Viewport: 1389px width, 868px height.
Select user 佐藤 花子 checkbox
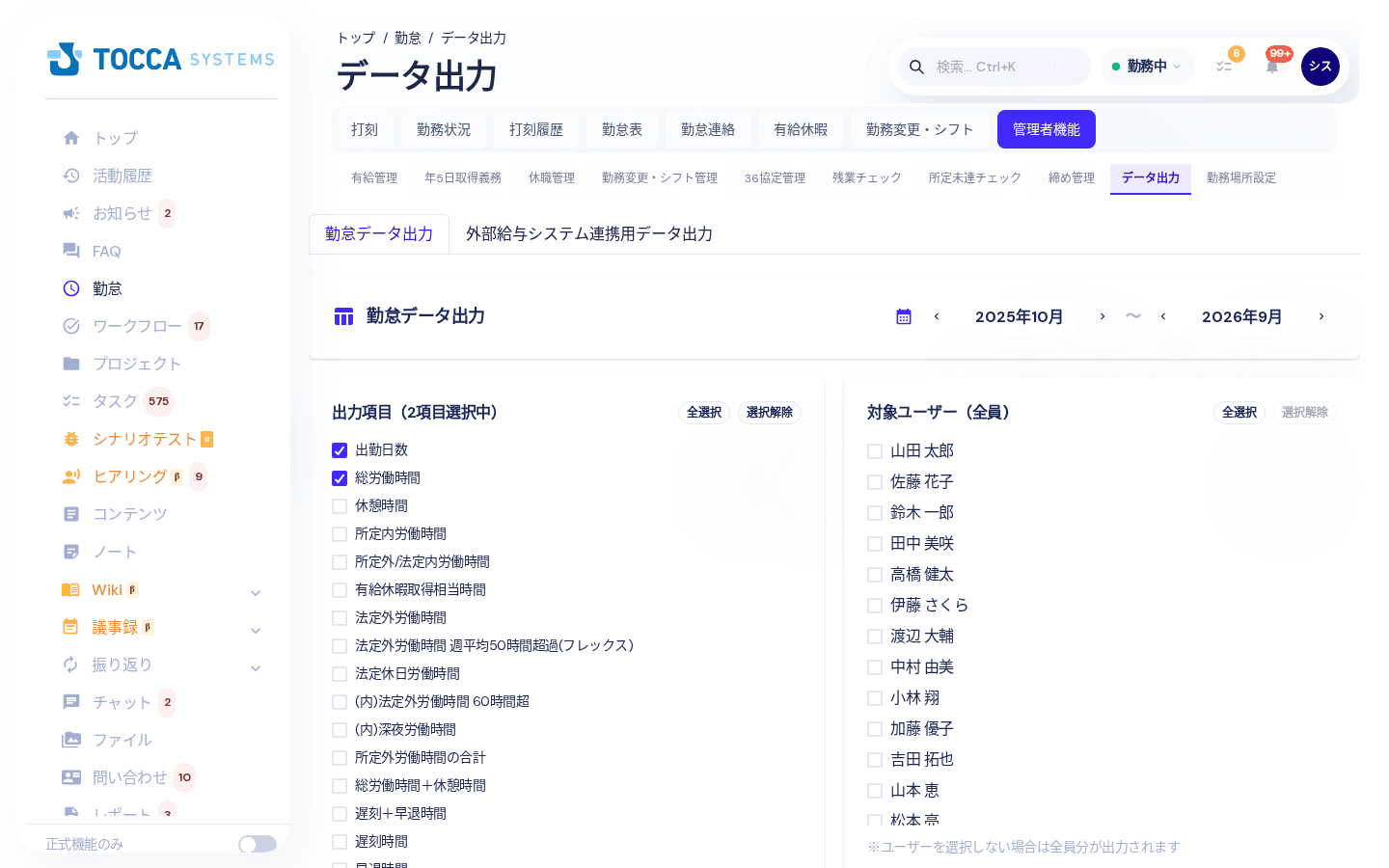click(875, 482)
